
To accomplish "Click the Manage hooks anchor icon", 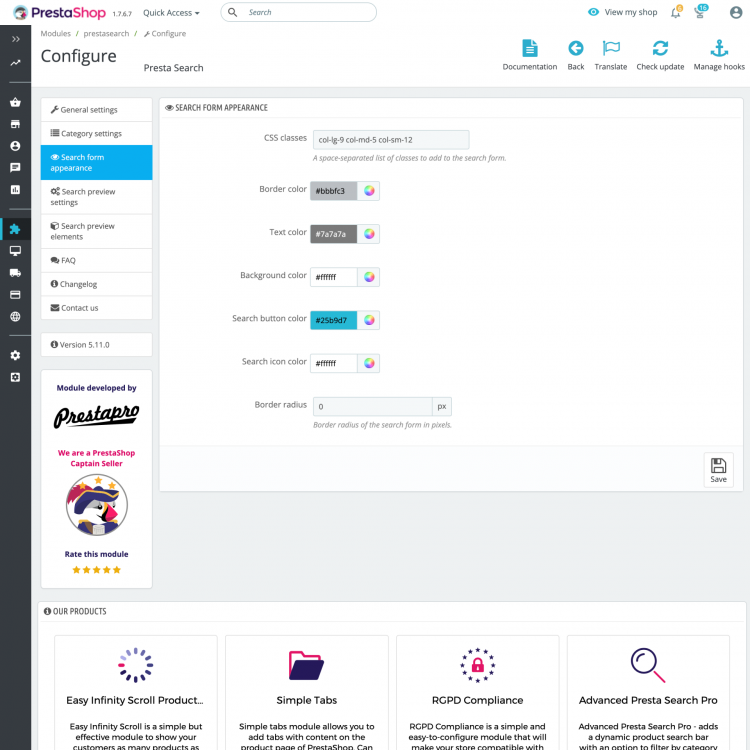I will coord(719,48).
